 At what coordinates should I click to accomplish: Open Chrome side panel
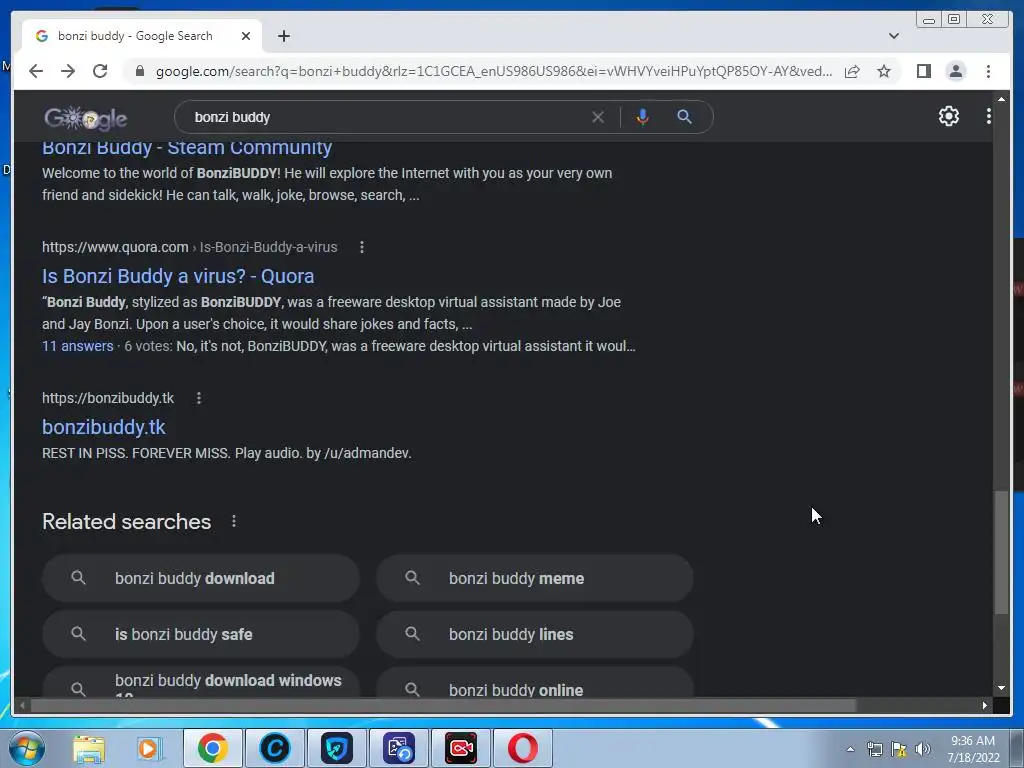point(923,71)
